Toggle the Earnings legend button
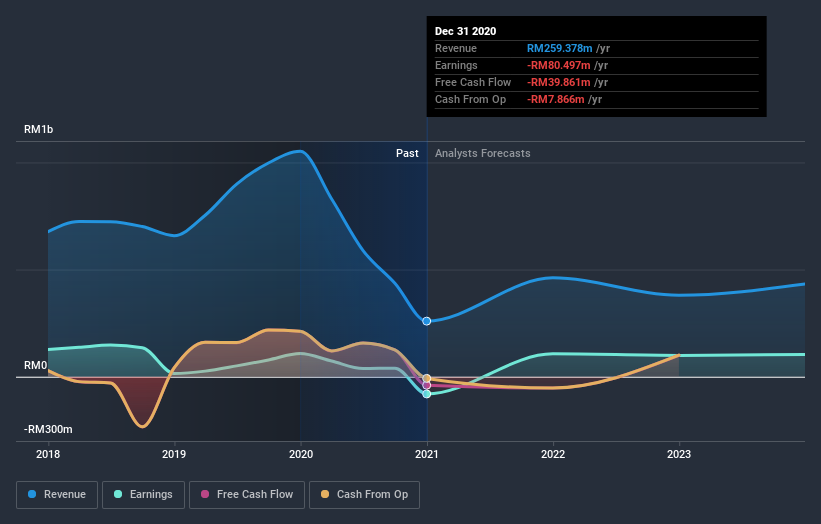The image size is (821, 524). click(x=143, y=495)
